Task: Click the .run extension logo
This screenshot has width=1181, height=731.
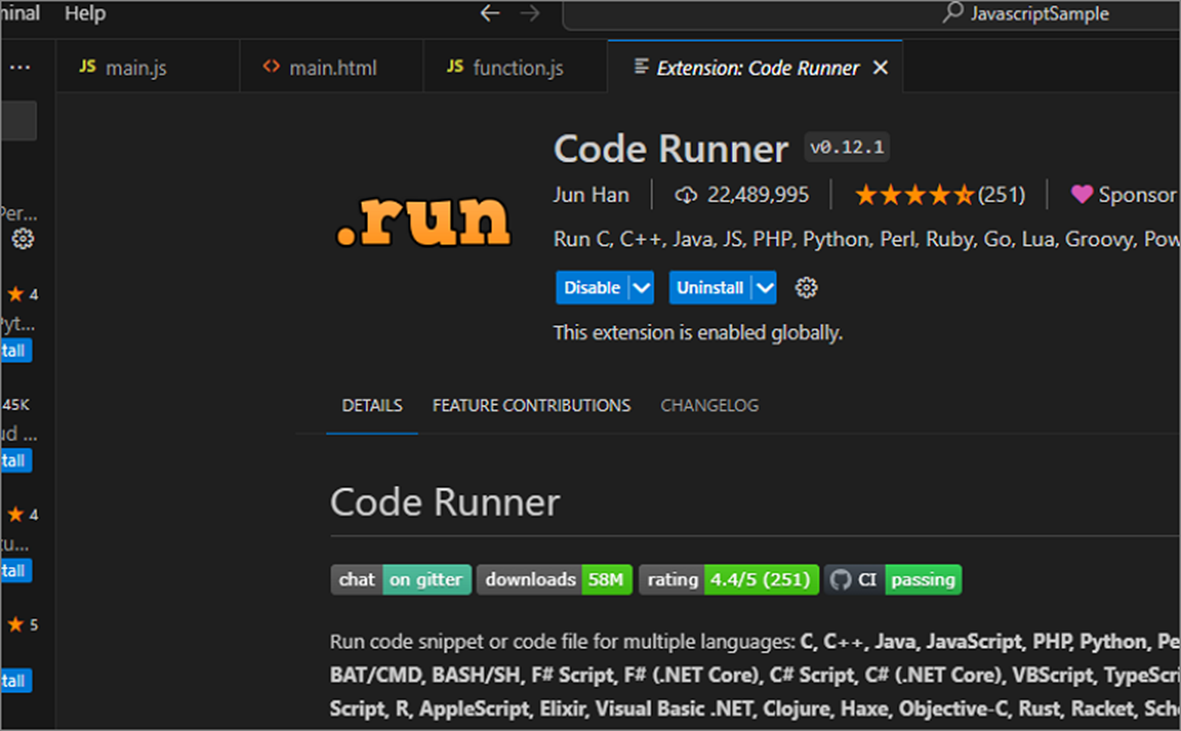Action: pyautogui.click(x=423, y=221)
